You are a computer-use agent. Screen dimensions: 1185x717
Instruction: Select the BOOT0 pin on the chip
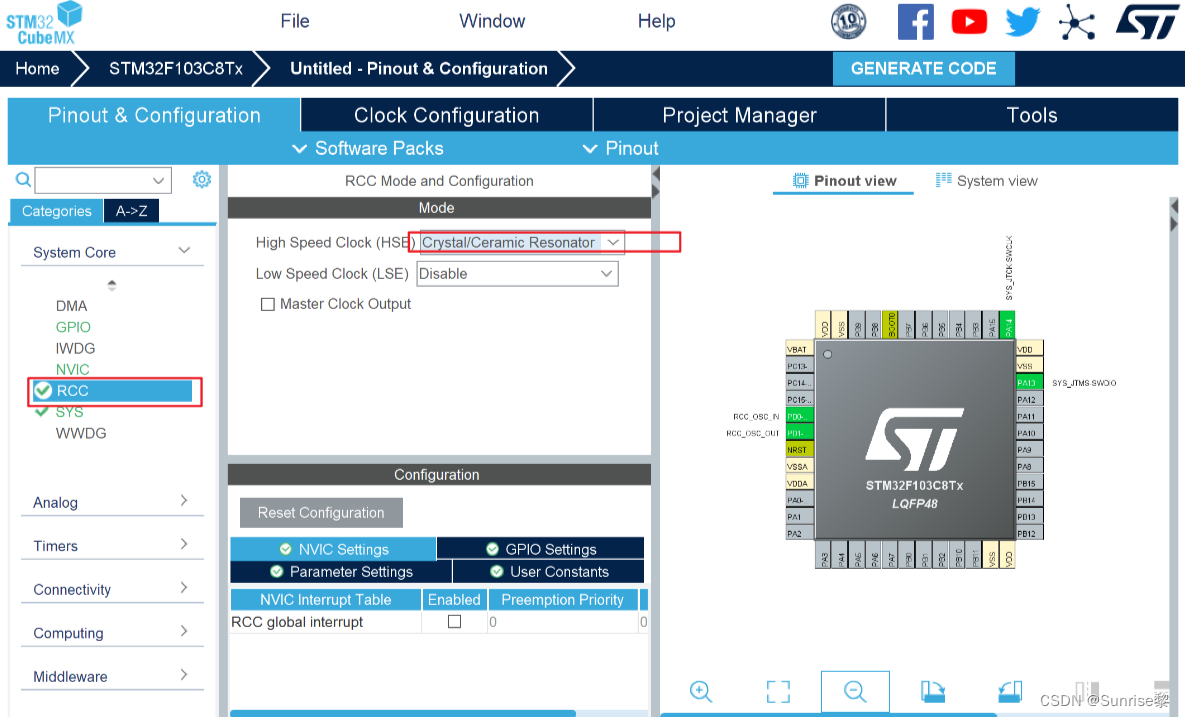click(891, 325)
